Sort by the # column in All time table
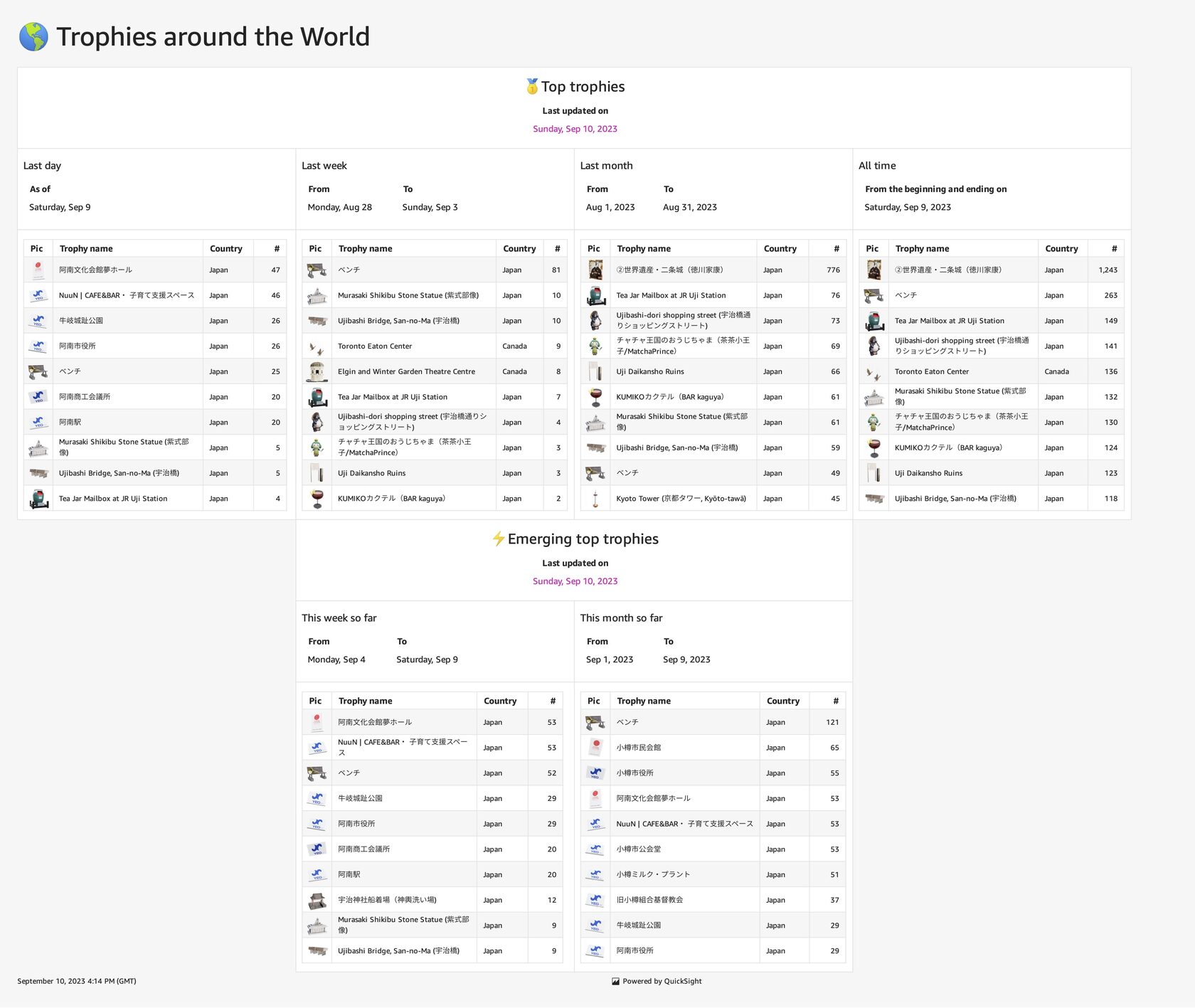The image size is (1195, 1008). point(1113,248)
